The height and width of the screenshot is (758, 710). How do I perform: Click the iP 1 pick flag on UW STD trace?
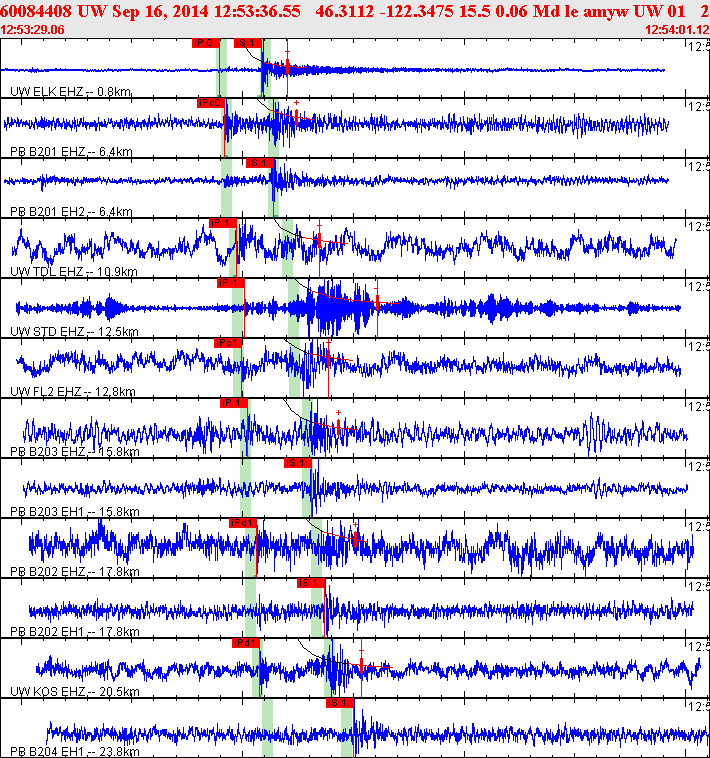231,283
